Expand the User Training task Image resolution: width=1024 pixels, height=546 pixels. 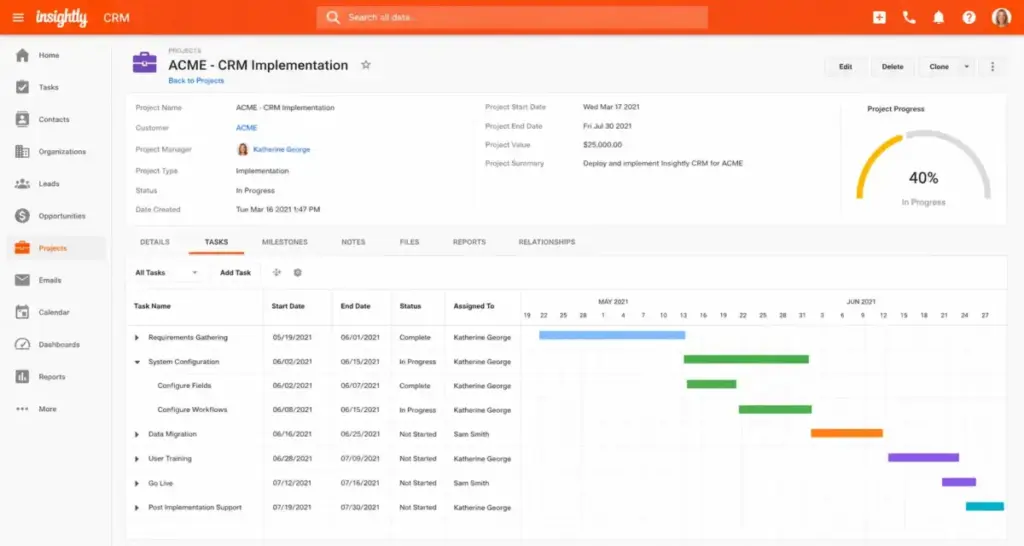coord(136,459)
